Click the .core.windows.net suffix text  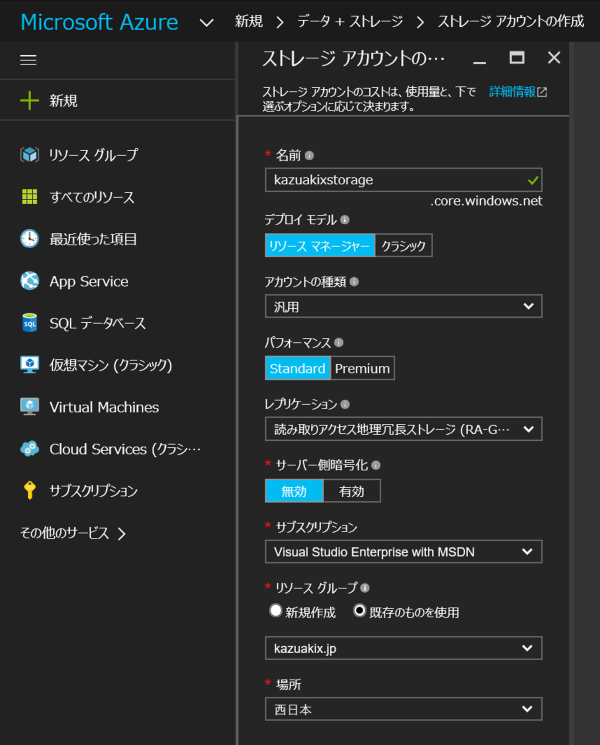(486, 201)
